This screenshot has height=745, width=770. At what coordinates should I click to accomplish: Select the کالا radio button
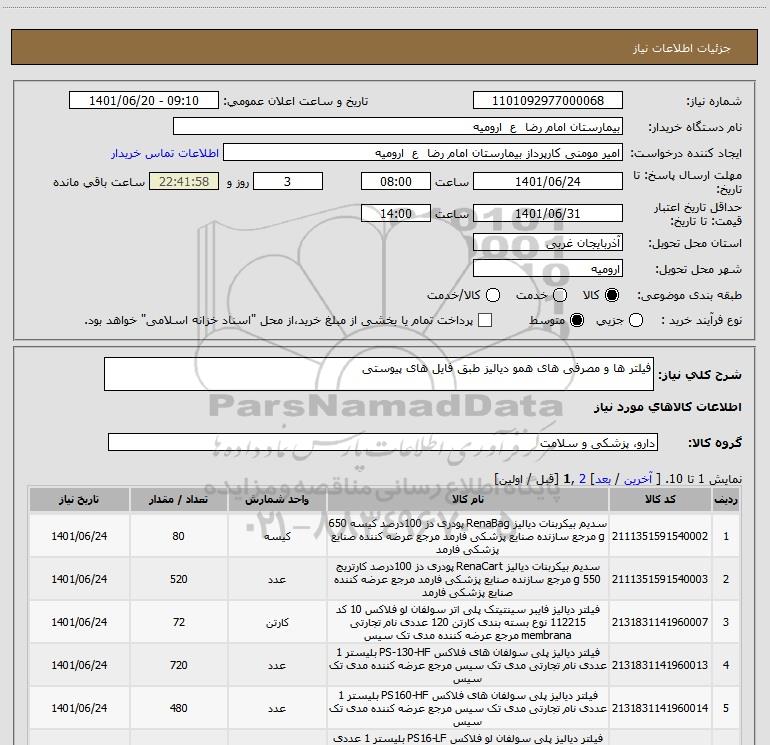click(x=612, y=295)
